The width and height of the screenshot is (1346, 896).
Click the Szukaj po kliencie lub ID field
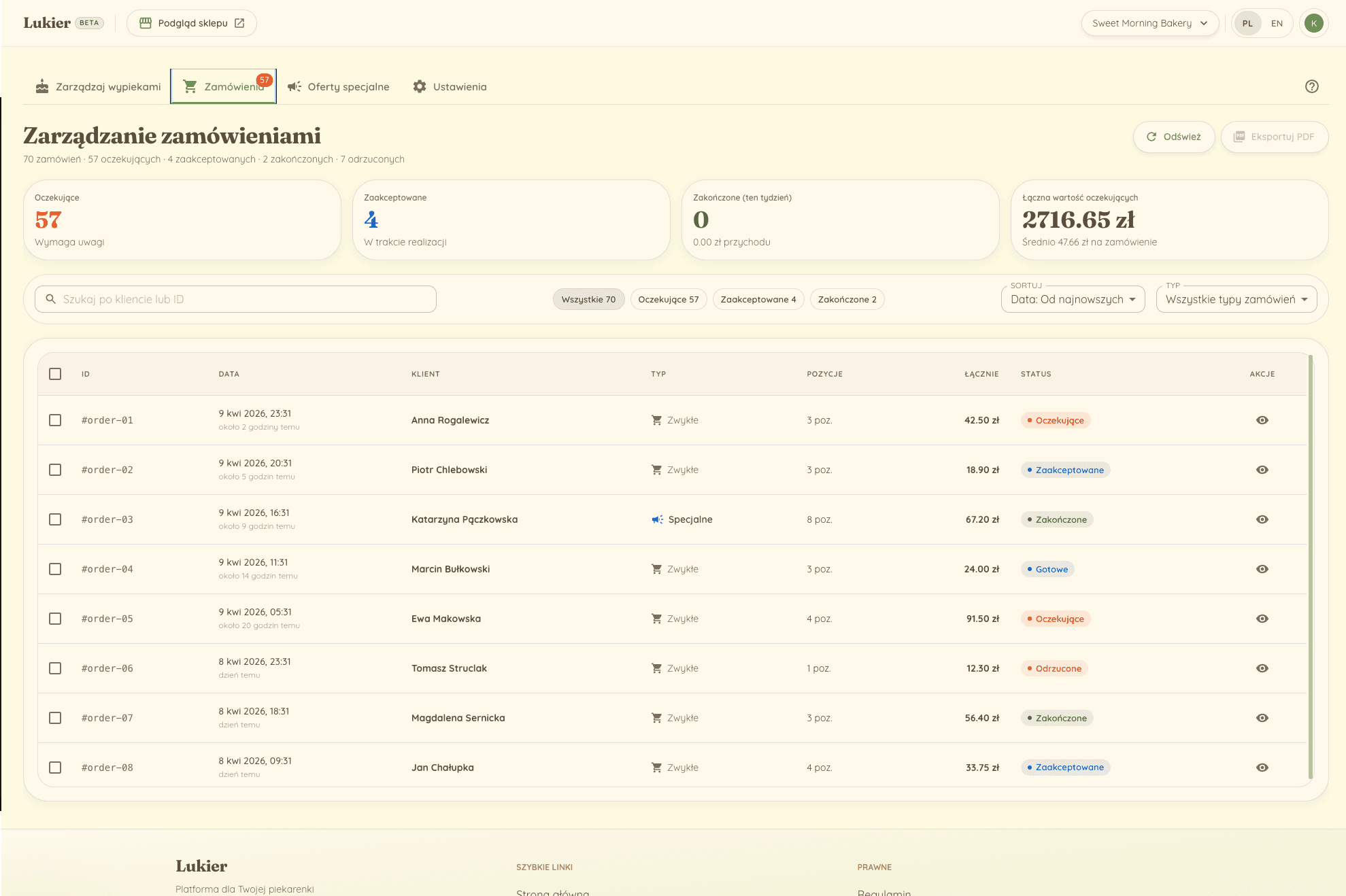click(235, 299)
